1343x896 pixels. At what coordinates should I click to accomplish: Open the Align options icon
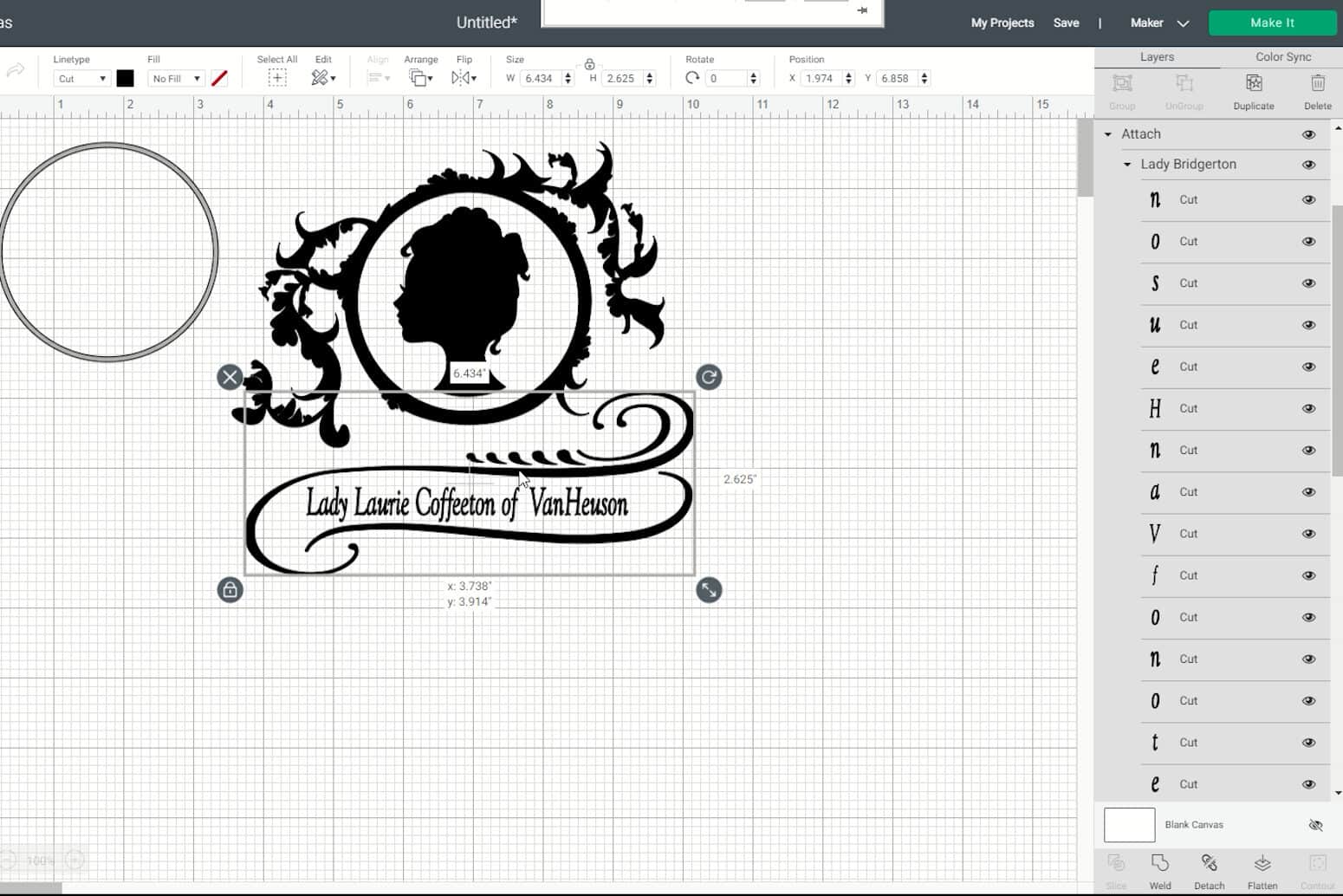(378, 78)
